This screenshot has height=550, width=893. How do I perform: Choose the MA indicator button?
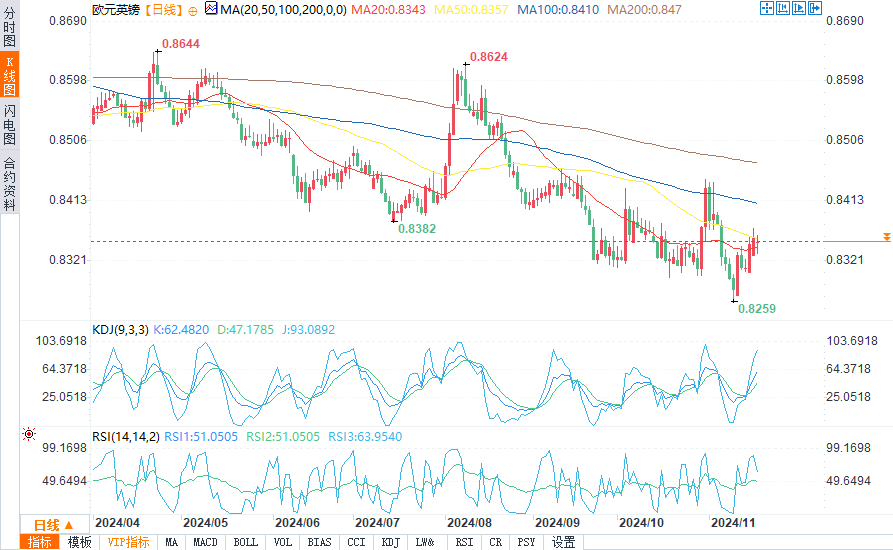171,542
